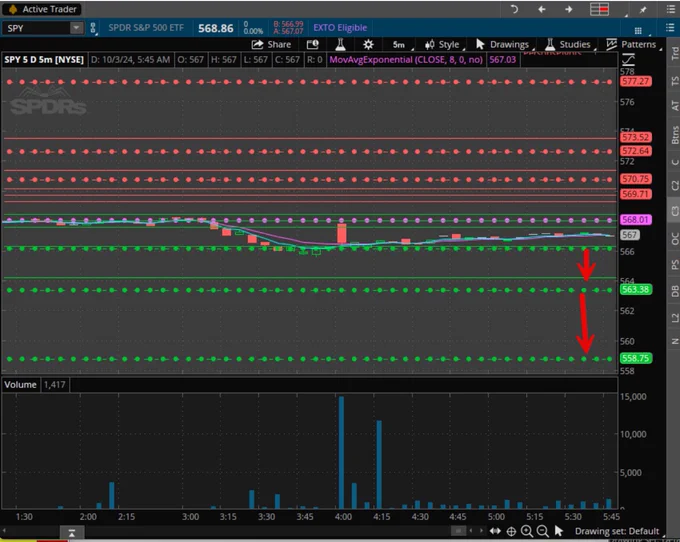Image resolution: width=680 pixels, height=542 pixels.
Task: Select the C2 side tab
Action: (674, 186)
